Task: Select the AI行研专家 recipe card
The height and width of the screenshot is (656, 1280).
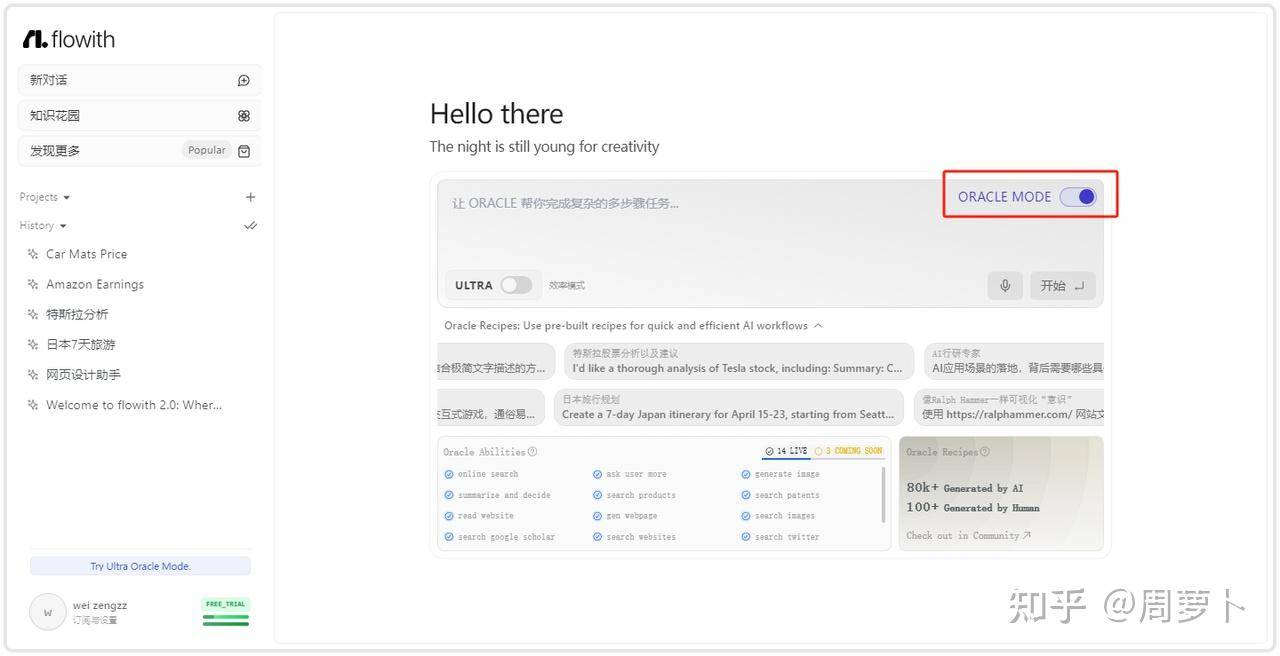Action: coord(1014,361)
